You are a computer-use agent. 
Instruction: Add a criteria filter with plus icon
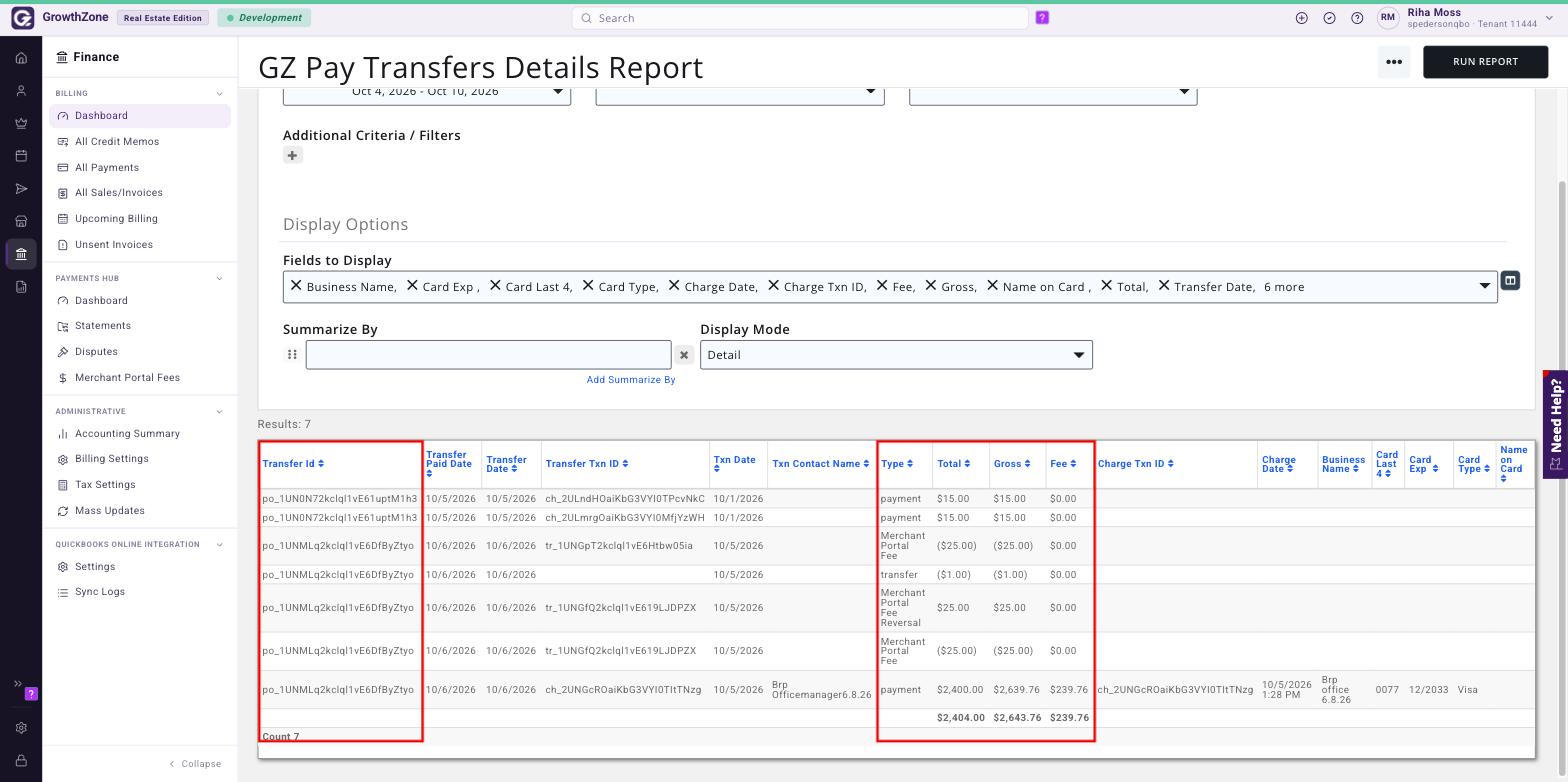click(x=292, y=155)
